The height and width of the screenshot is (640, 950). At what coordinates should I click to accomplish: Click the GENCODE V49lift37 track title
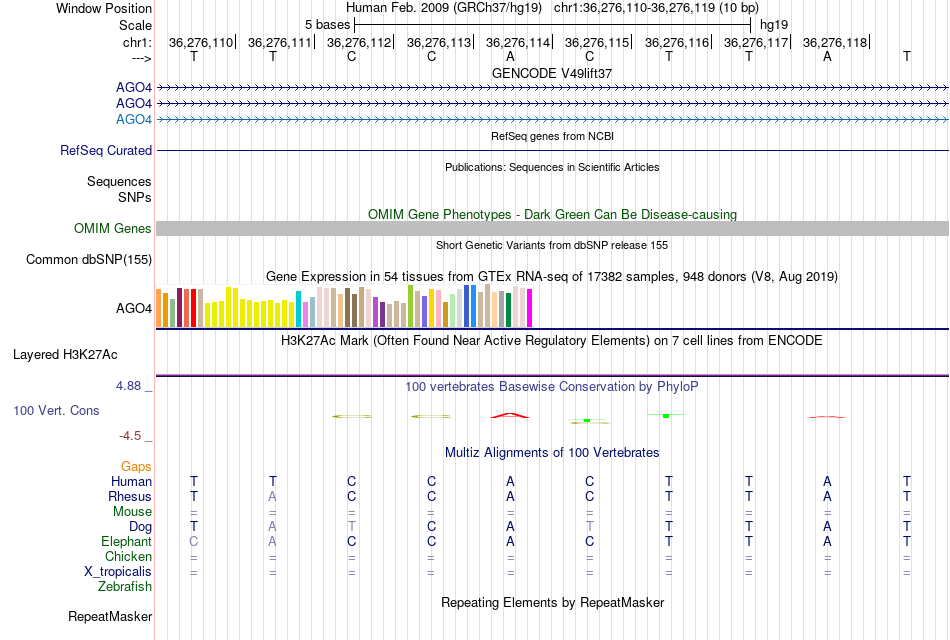coord(552,73)
